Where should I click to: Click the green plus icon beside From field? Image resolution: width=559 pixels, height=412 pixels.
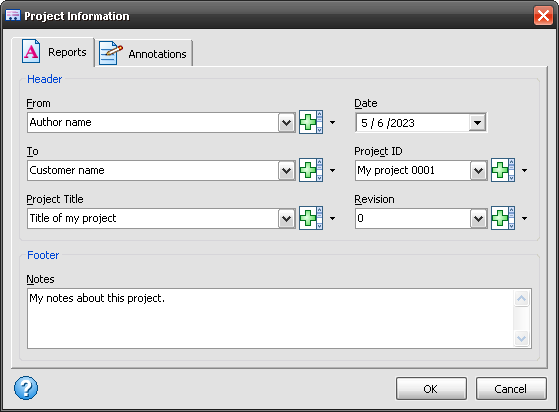point(311,122)
